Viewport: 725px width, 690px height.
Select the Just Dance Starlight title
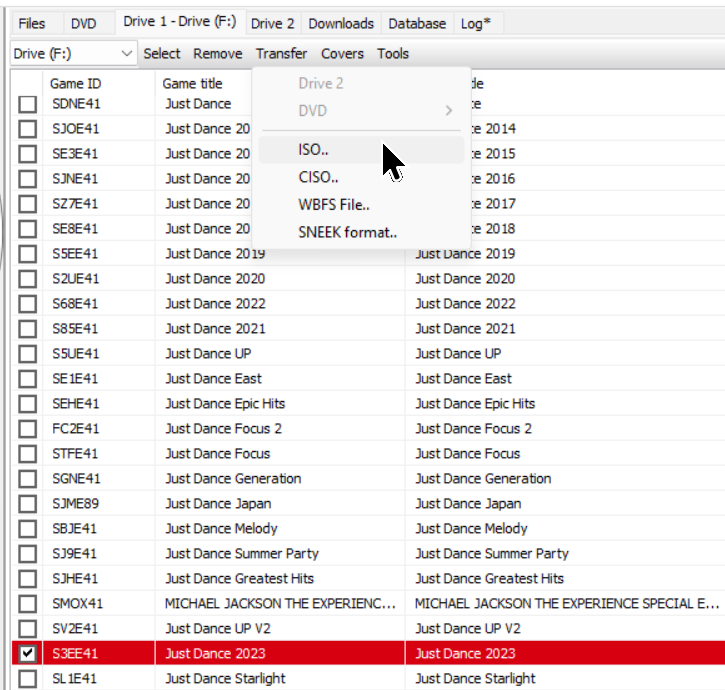[x=226, y=678]
